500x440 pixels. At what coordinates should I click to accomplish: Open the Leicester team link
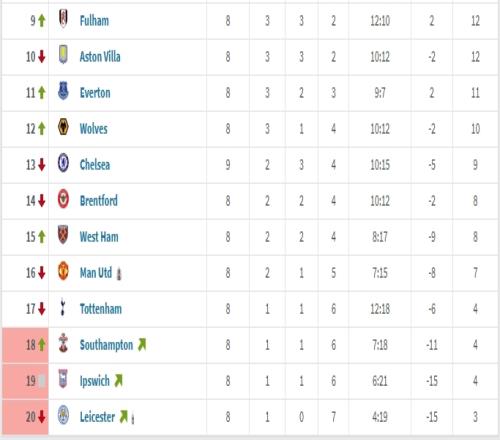pyautogui.click(x=97, y=417)
